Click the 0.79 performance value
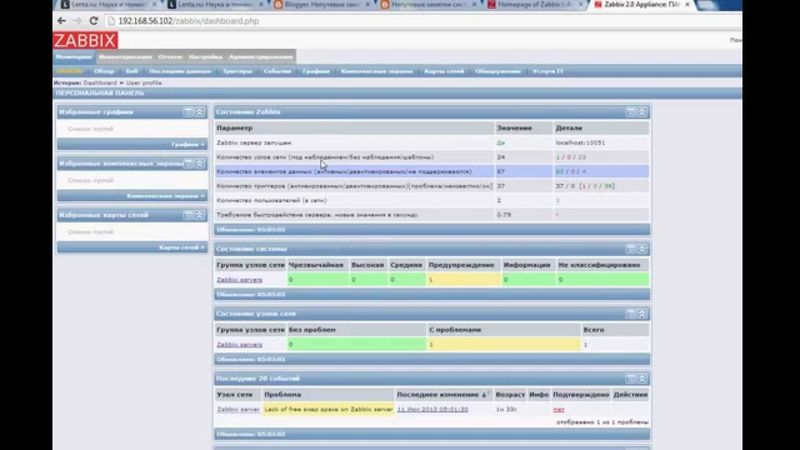 [504, 215]
